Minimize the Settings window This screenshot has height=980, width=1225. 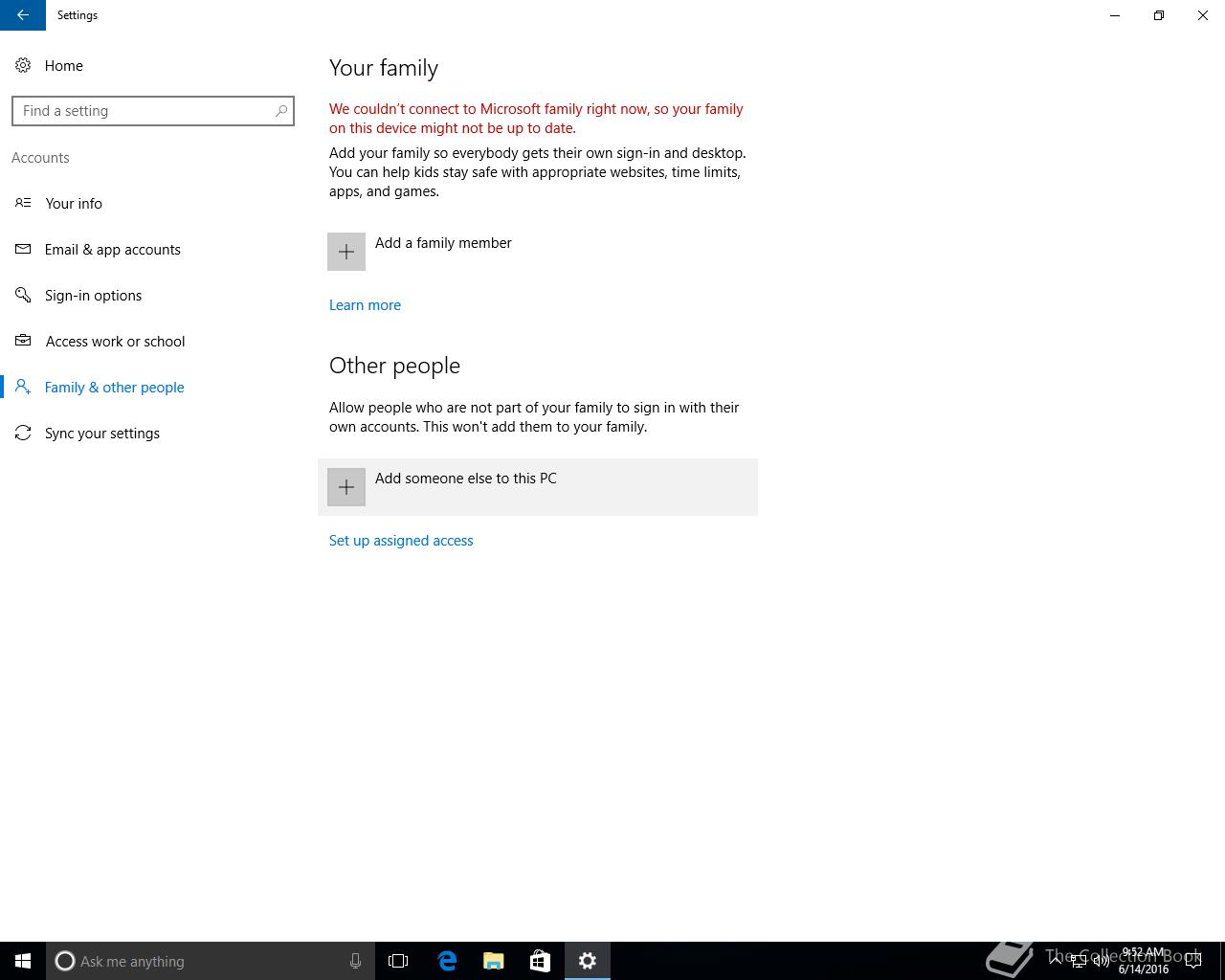click(x=1115, y=15)
